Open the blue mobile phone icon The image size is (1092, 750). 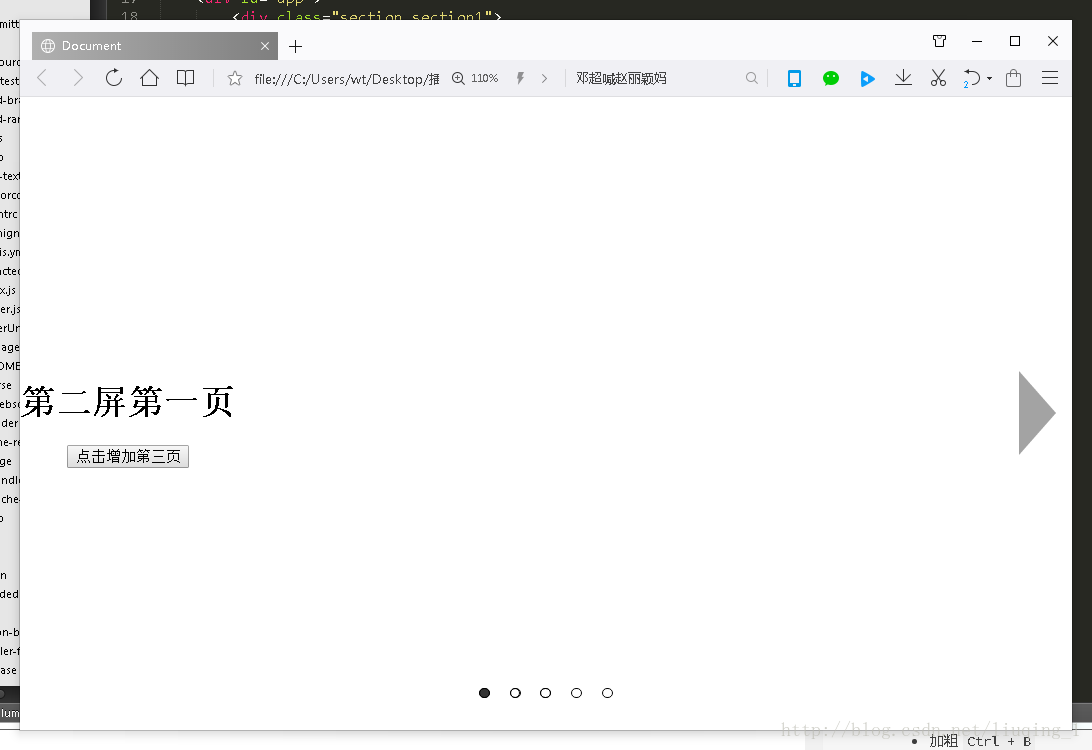coord(794,79)
